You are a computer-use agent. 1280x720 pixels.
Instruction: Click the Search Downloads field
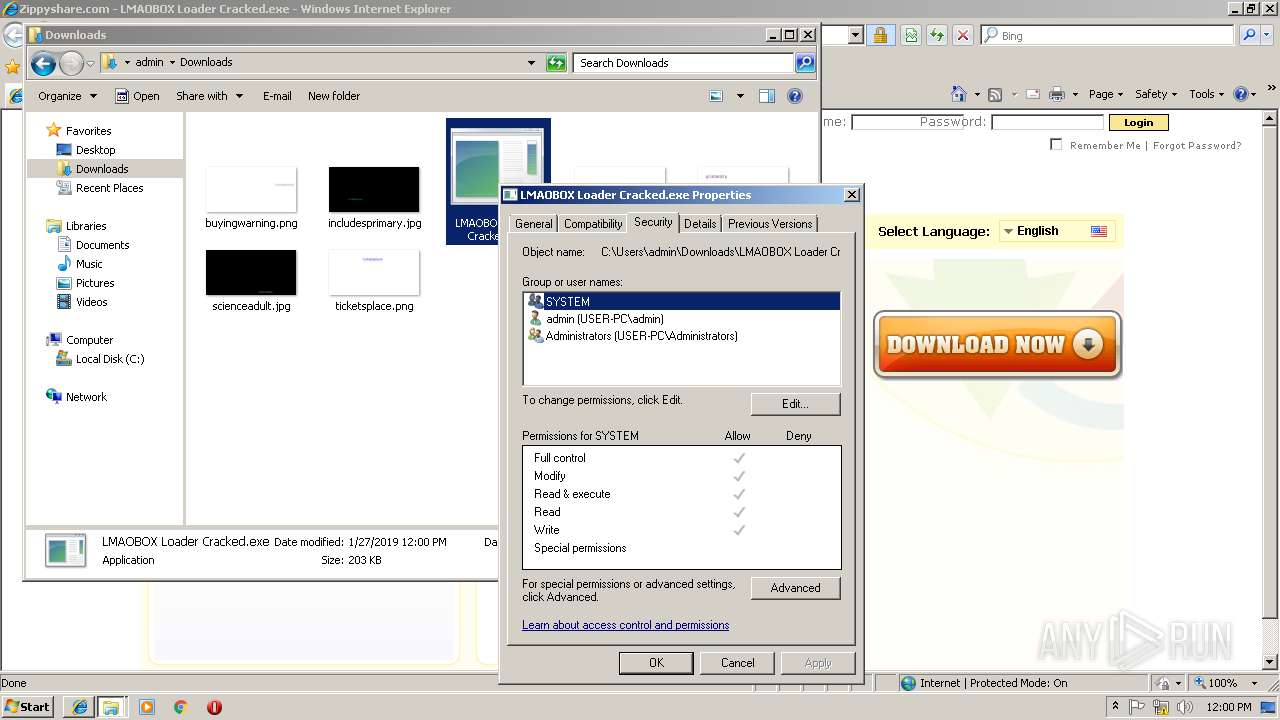684,63
